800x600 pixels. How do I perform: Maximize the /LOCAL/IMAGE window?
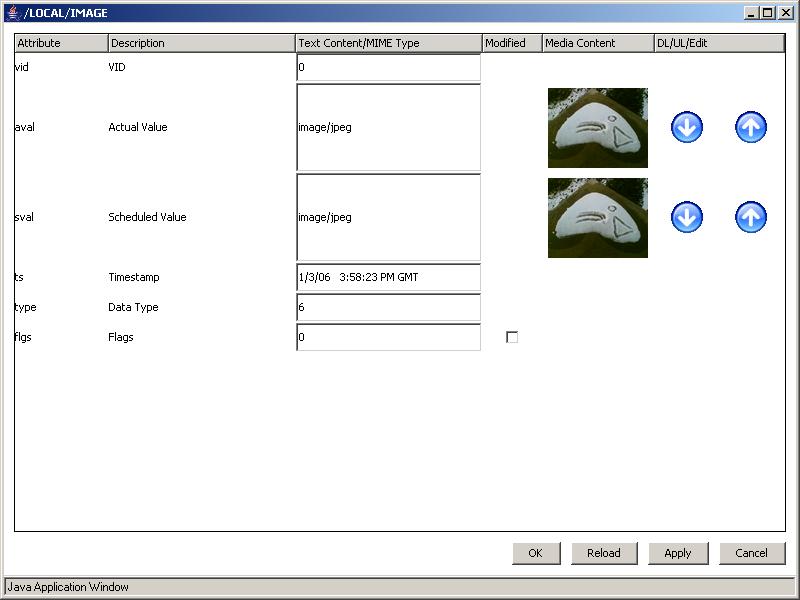tap(767, 13)
